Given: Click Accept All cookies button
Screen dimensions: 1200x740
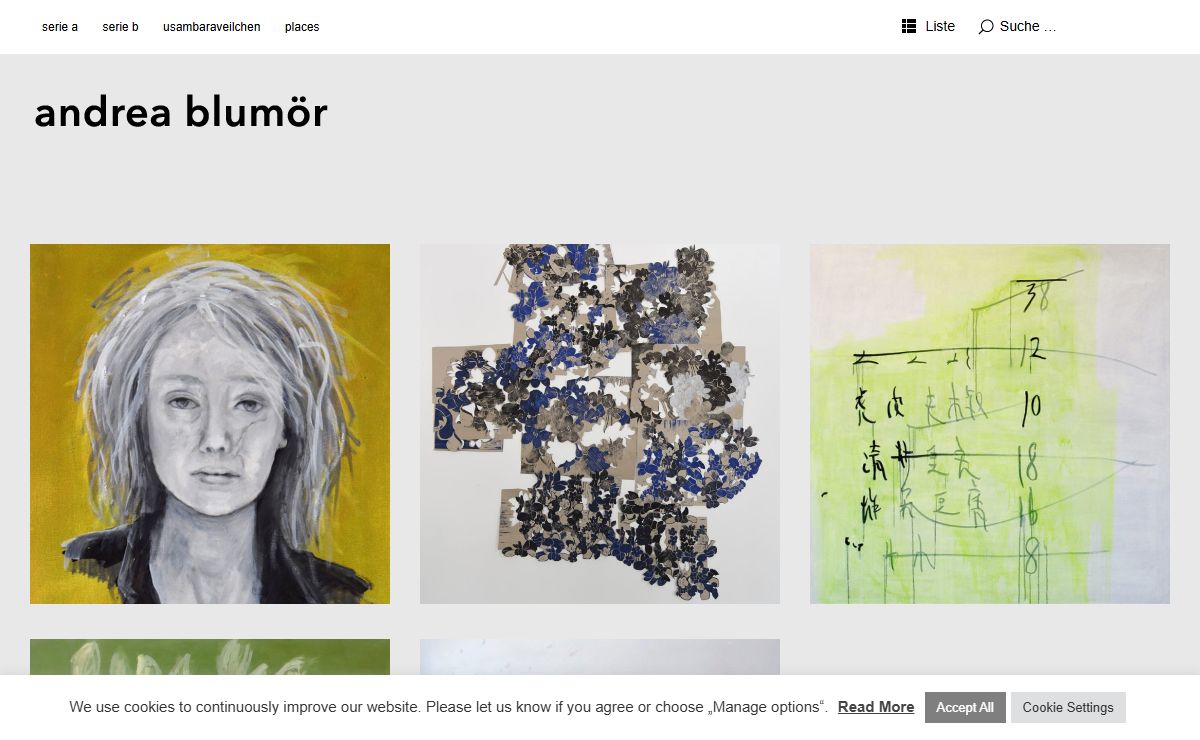Looking at the screenshot, I should [965, 707].
